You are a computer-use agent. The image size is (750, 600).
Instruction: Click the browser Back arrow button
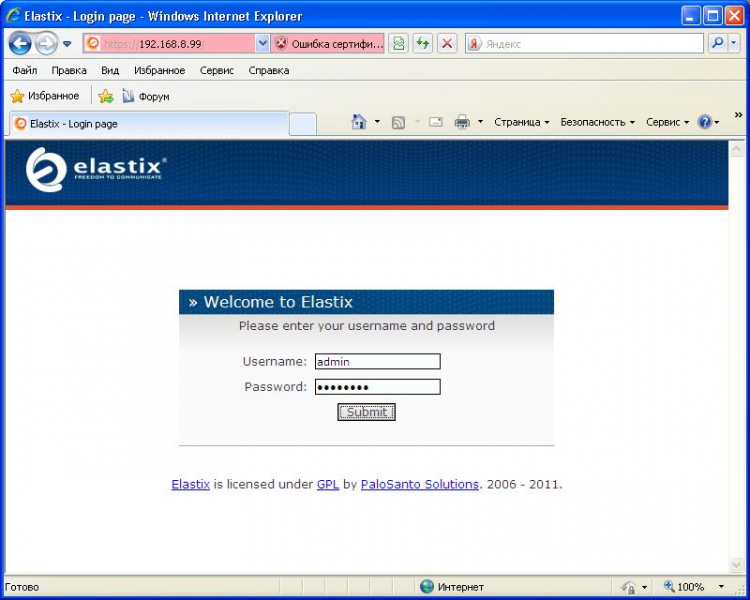pos(20,44)
